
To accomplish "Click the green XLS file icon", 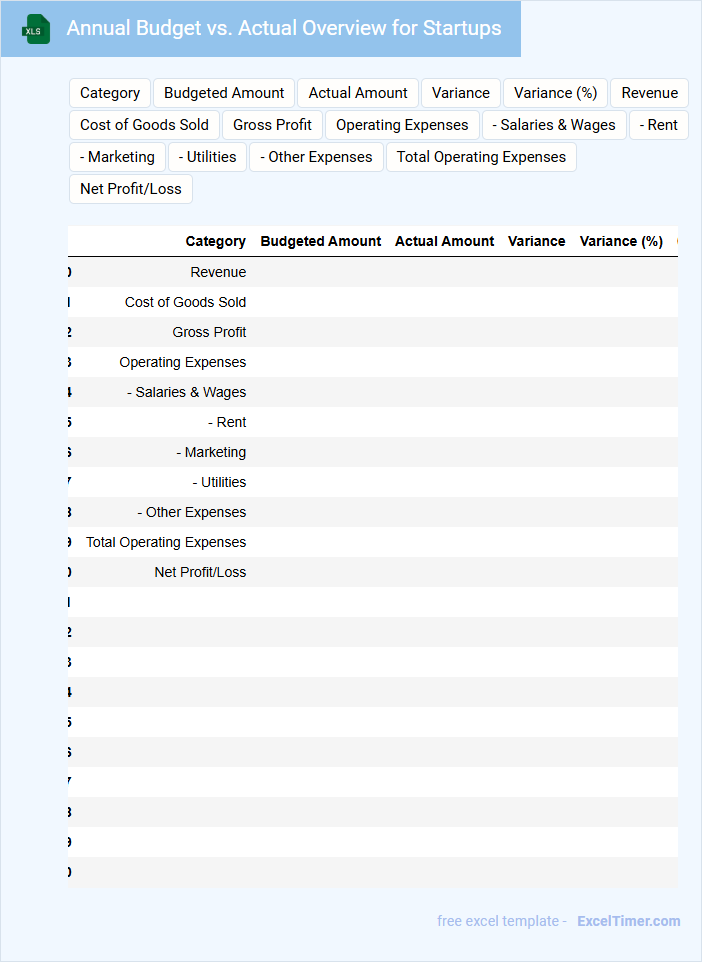I will [36, 29].
